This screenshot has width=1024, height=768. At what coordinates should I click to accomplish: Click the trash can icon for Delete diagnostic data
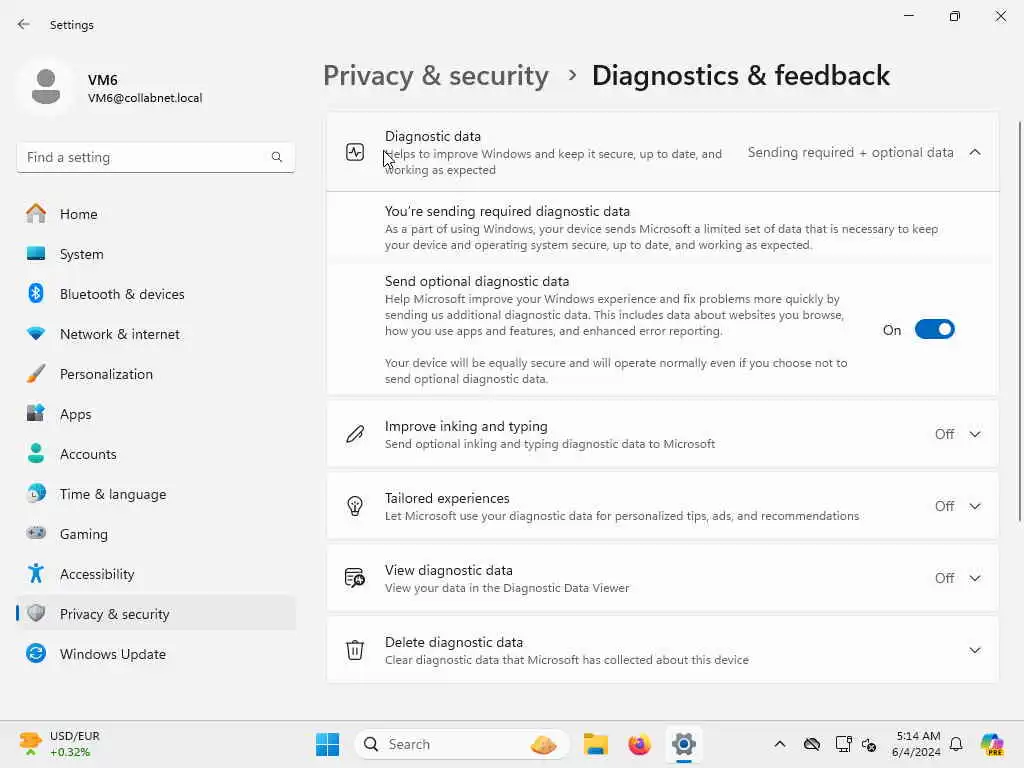[x=355, y=650]
